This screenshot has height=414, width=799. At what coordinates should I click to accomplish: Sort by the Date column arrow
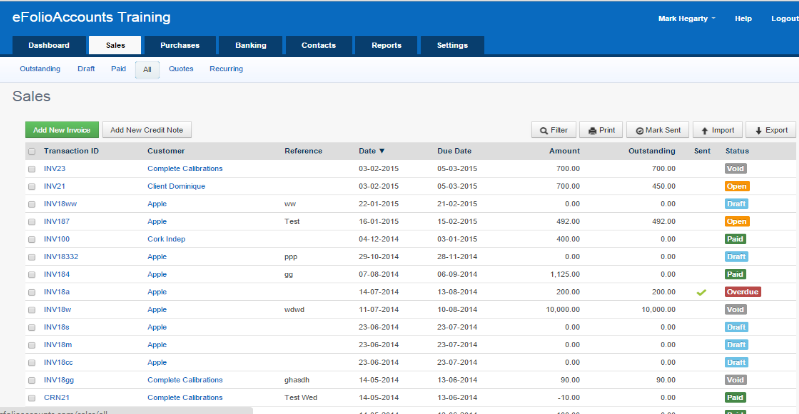click(x=382, y=151)
